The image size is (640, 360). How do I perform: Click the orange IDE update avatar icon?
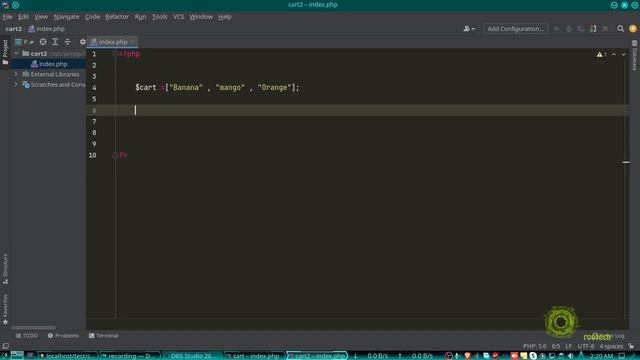633,29
